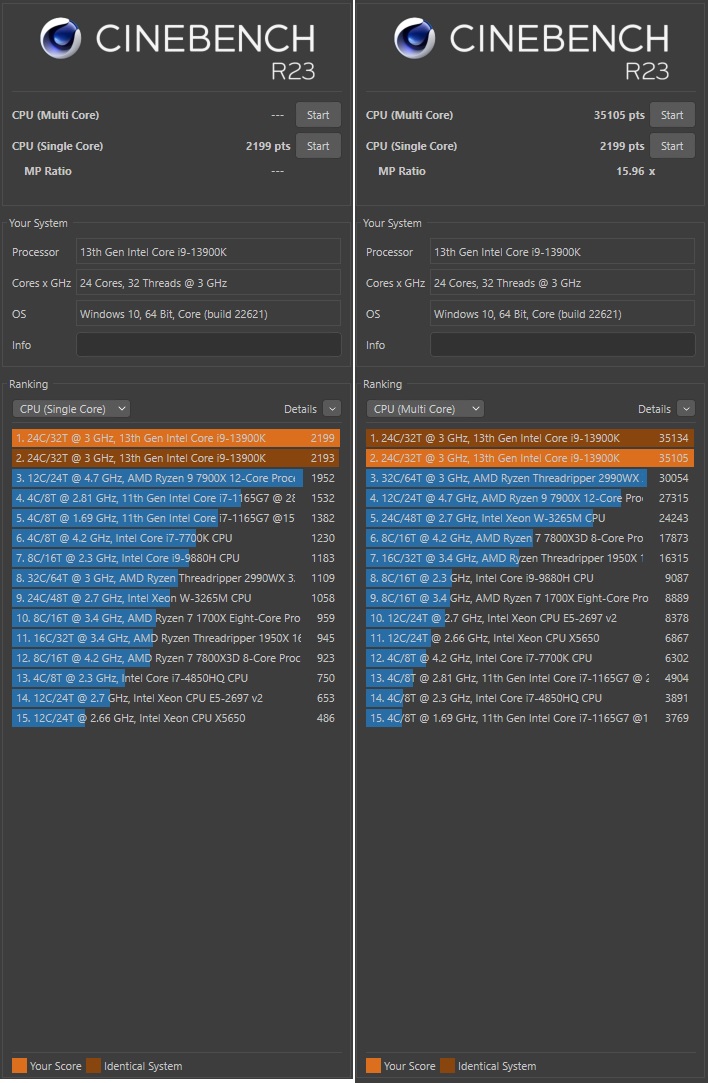Image resolution: width=708 pixels, height=1083 pixels.
Task: Select i9-13900K row scoring 35134
Action: click(530, 438)
